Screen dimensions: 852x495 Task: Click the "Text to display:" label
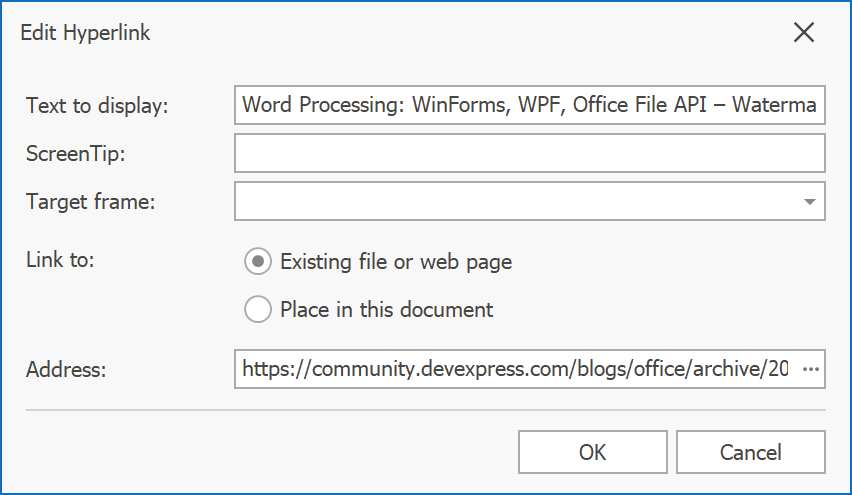click(x=97, y=105)
